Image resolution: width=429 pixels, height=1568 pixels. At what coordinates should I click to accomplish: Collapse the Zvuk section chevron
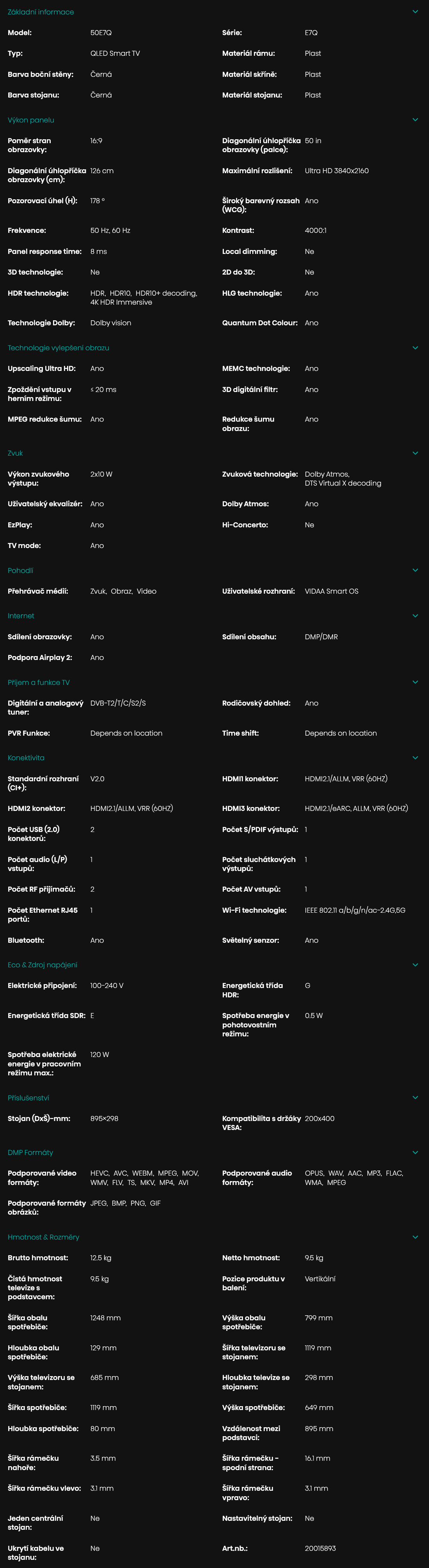tap(415, 453)
